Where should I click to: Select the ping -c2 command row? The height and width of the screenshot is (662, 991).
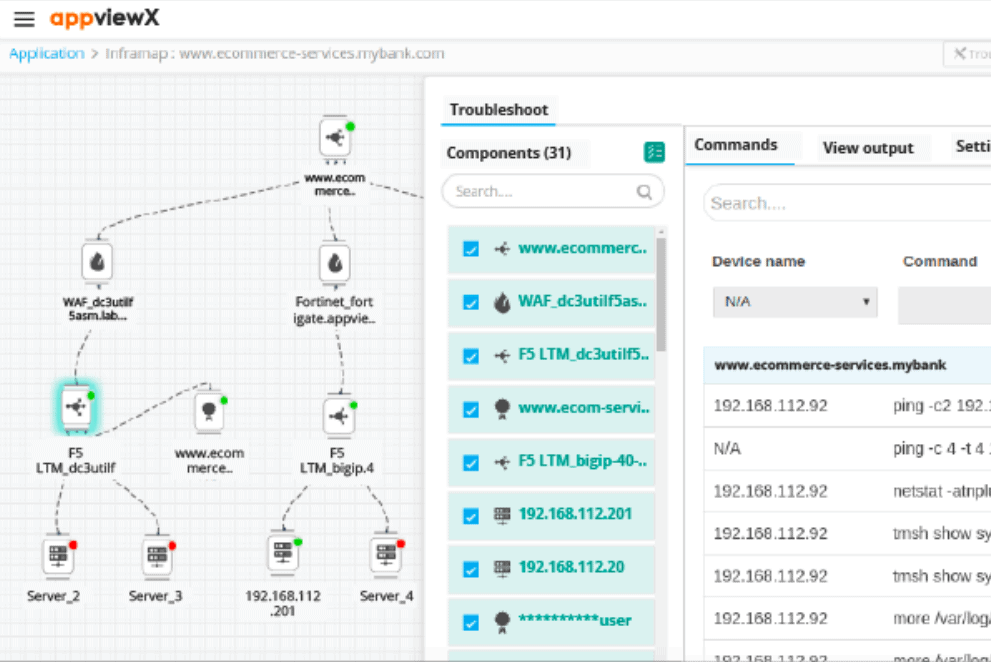coord(847,406)
